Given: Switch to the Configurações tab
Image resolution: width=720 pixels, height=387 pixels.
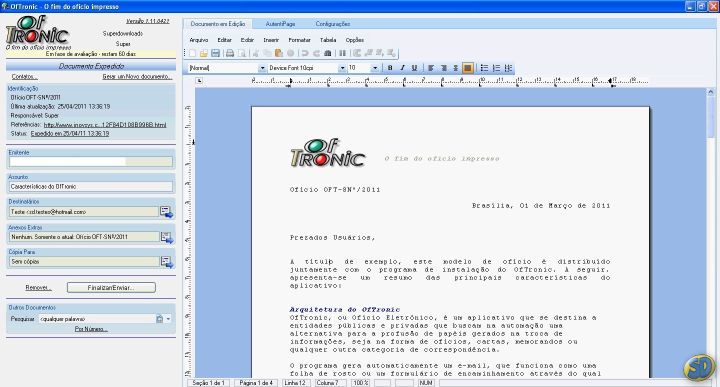Looking at the screenshot, I should click(332, 24).
